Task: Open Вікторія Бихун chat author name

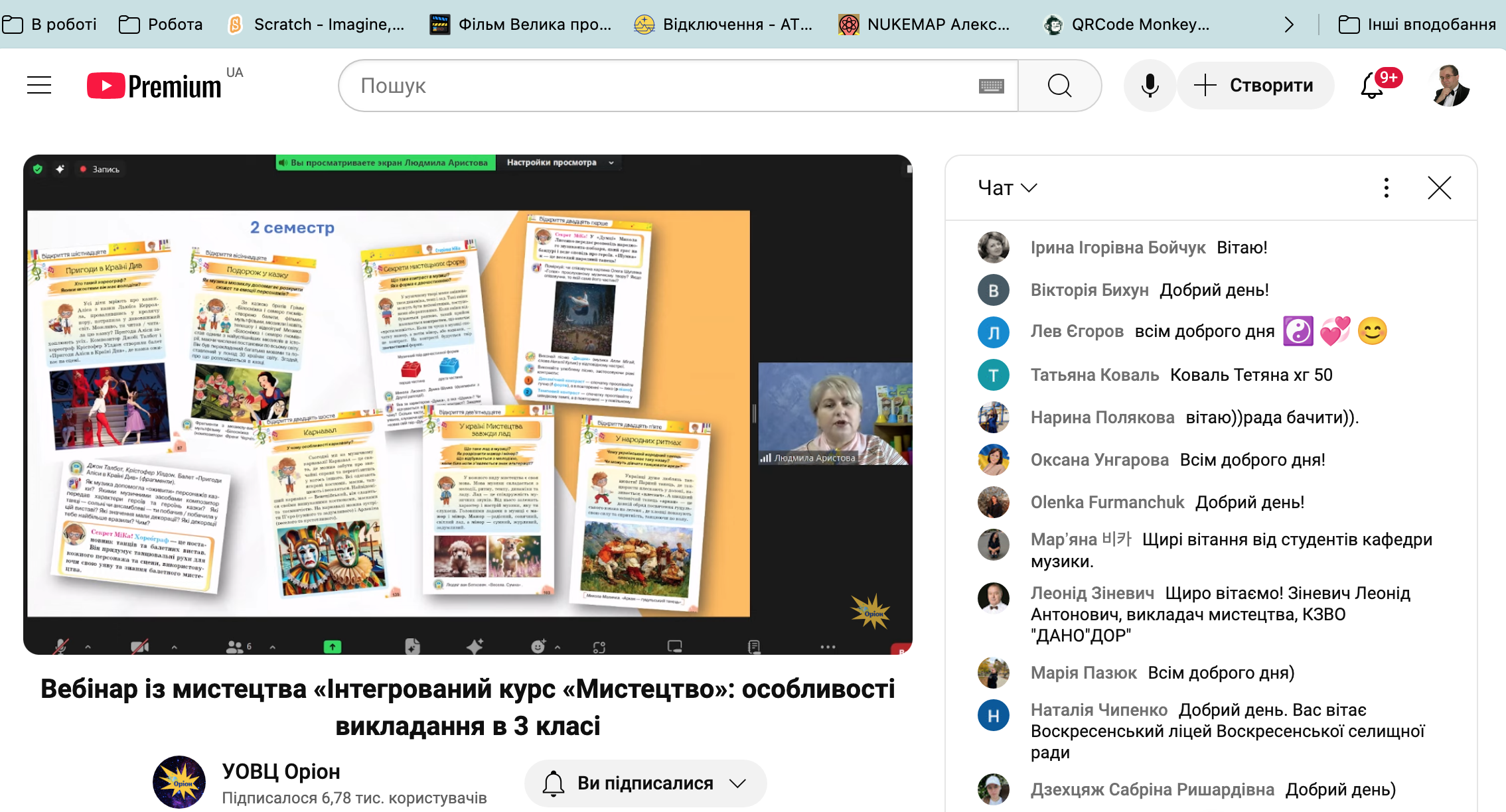Action: click(x=1089, y=290)
